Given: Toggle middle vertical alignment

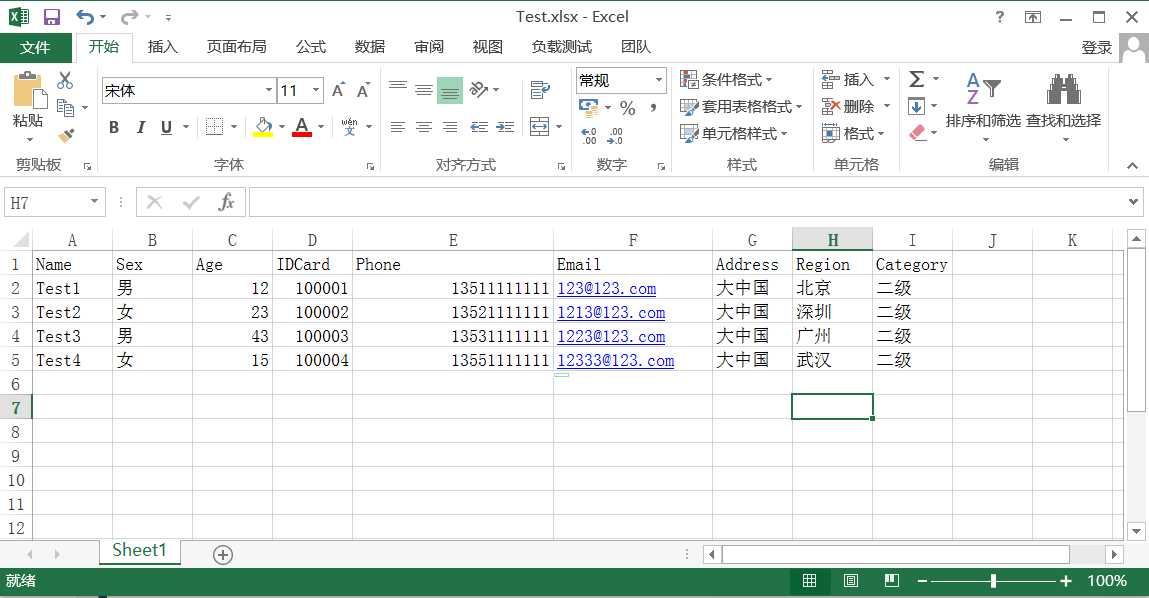Looking at the screenshot, I should pos(424,90).
